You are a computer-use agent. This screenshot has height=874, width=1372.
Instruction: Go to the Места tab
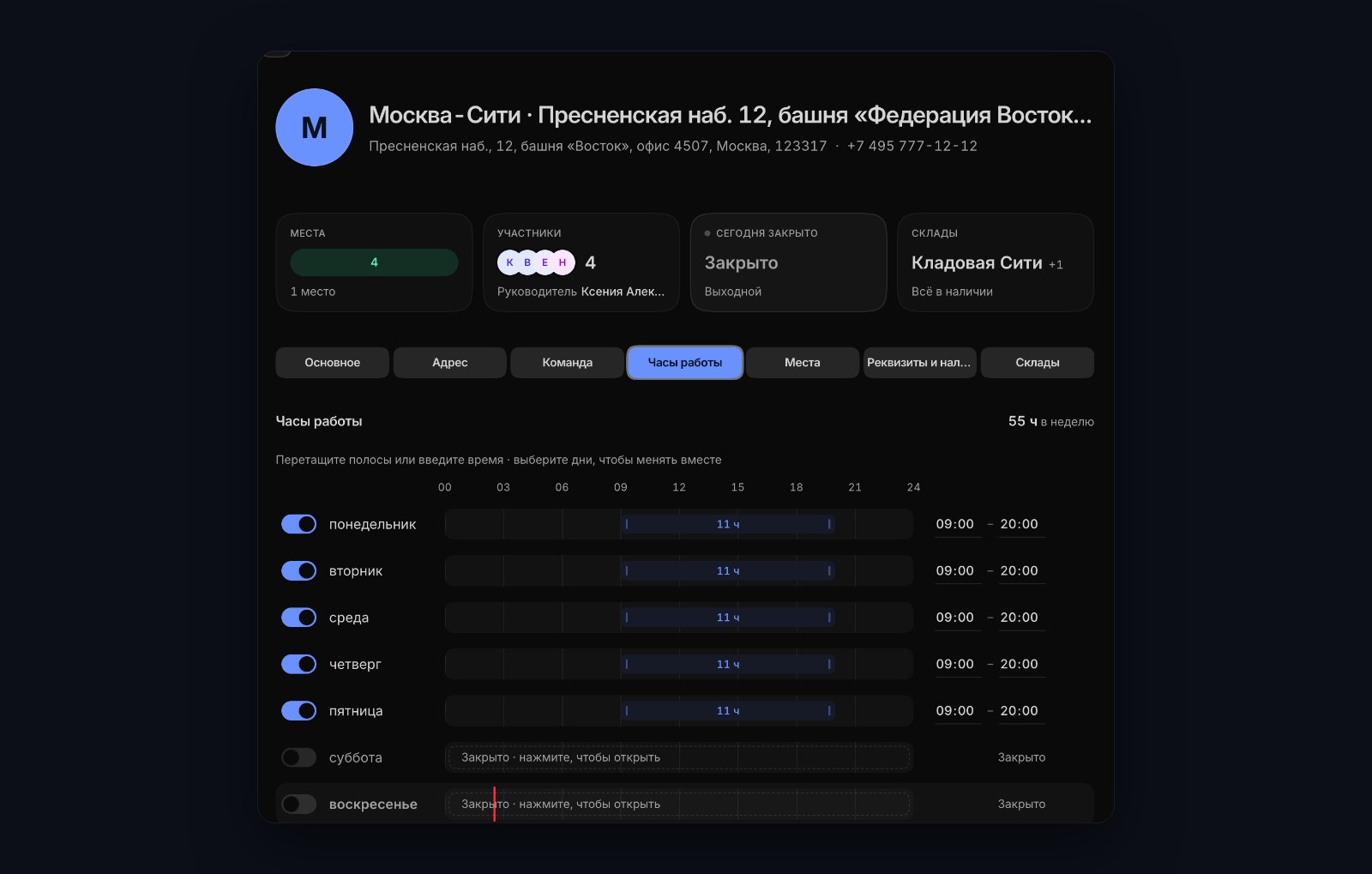click(803, 362)
